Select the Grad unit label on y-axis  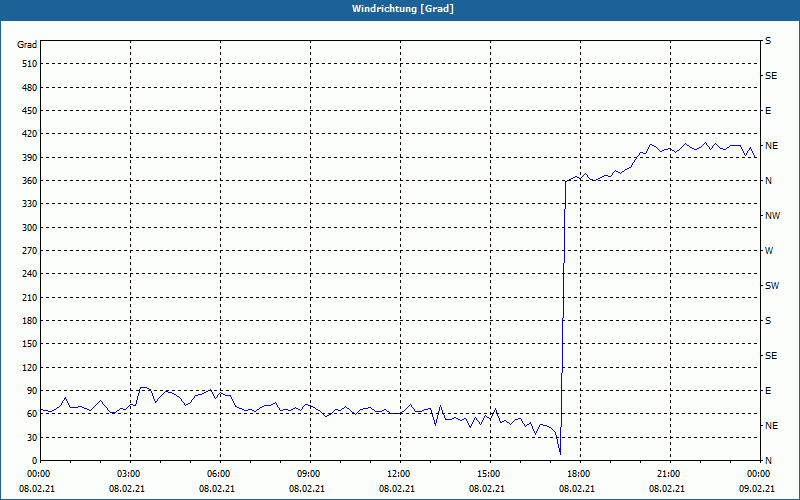[27, 45]
